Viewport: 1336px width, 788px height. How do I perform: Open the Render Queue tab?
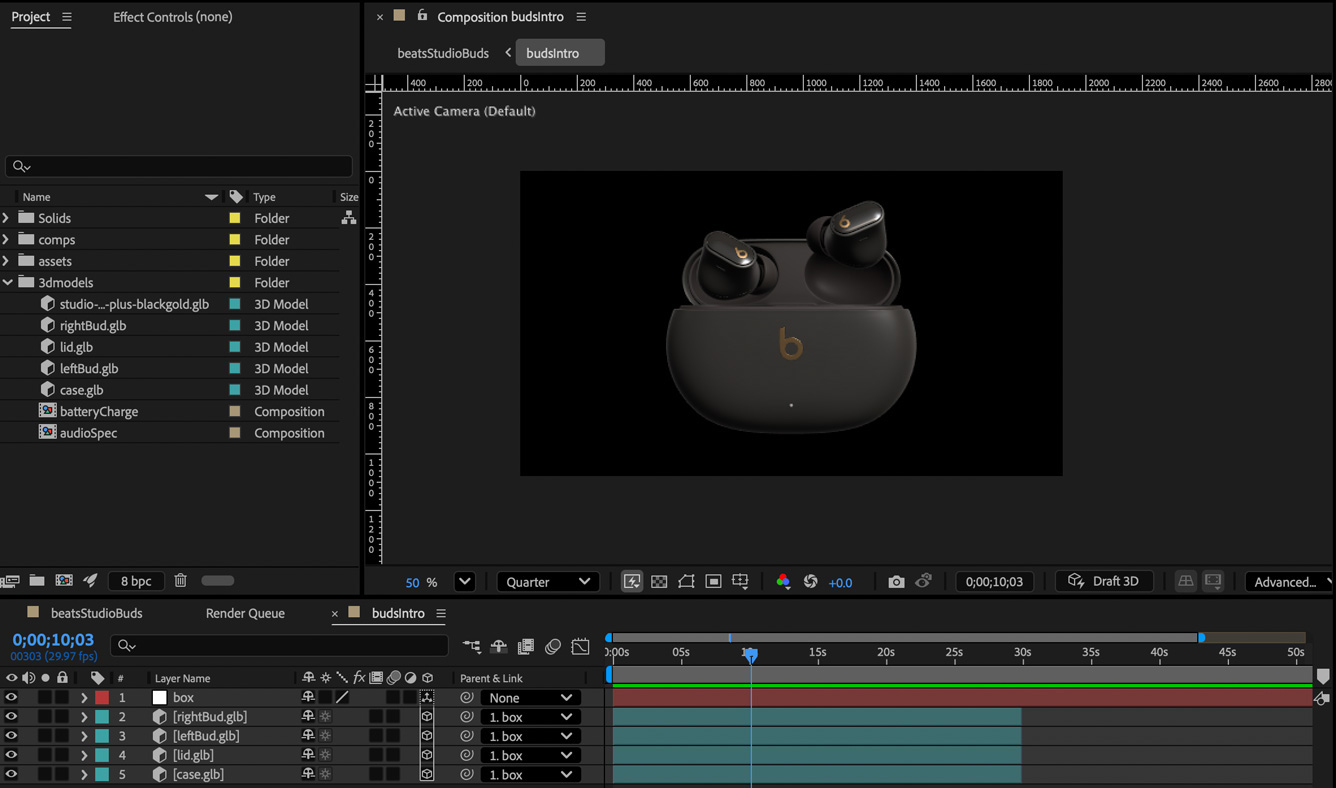pyautogui.click(x=245, y=613)
